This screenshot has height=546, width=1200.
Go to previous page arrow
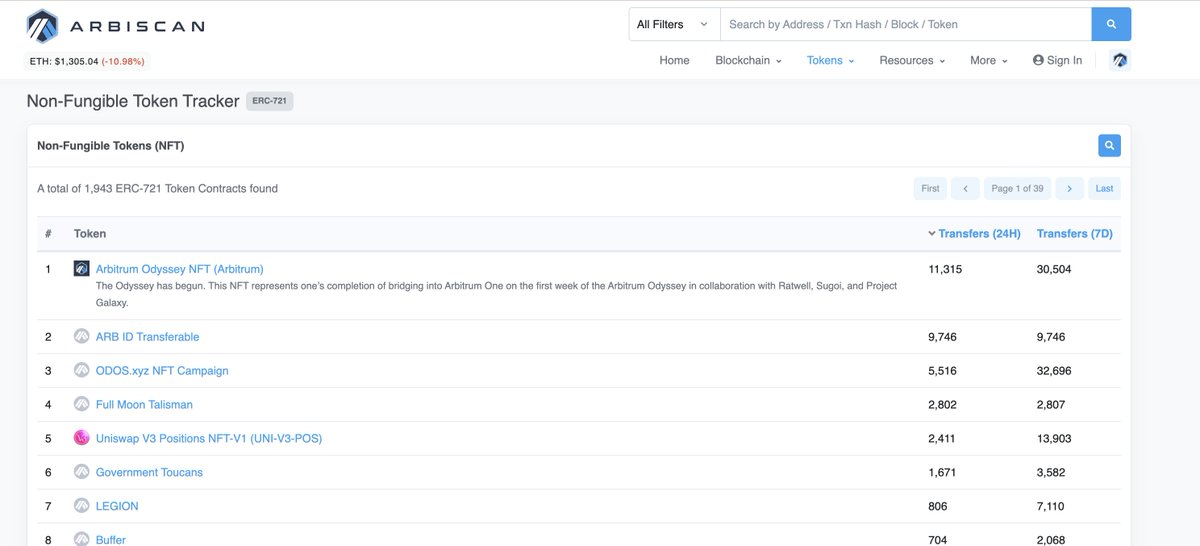965,188
